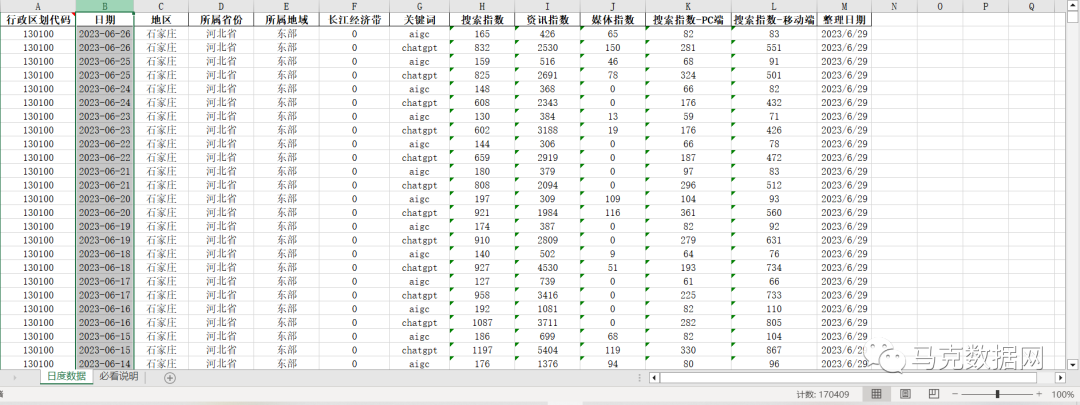1080x405 pixels.
Task: Switch to Page Layout view icon
Action: click(x=906, y=393)
